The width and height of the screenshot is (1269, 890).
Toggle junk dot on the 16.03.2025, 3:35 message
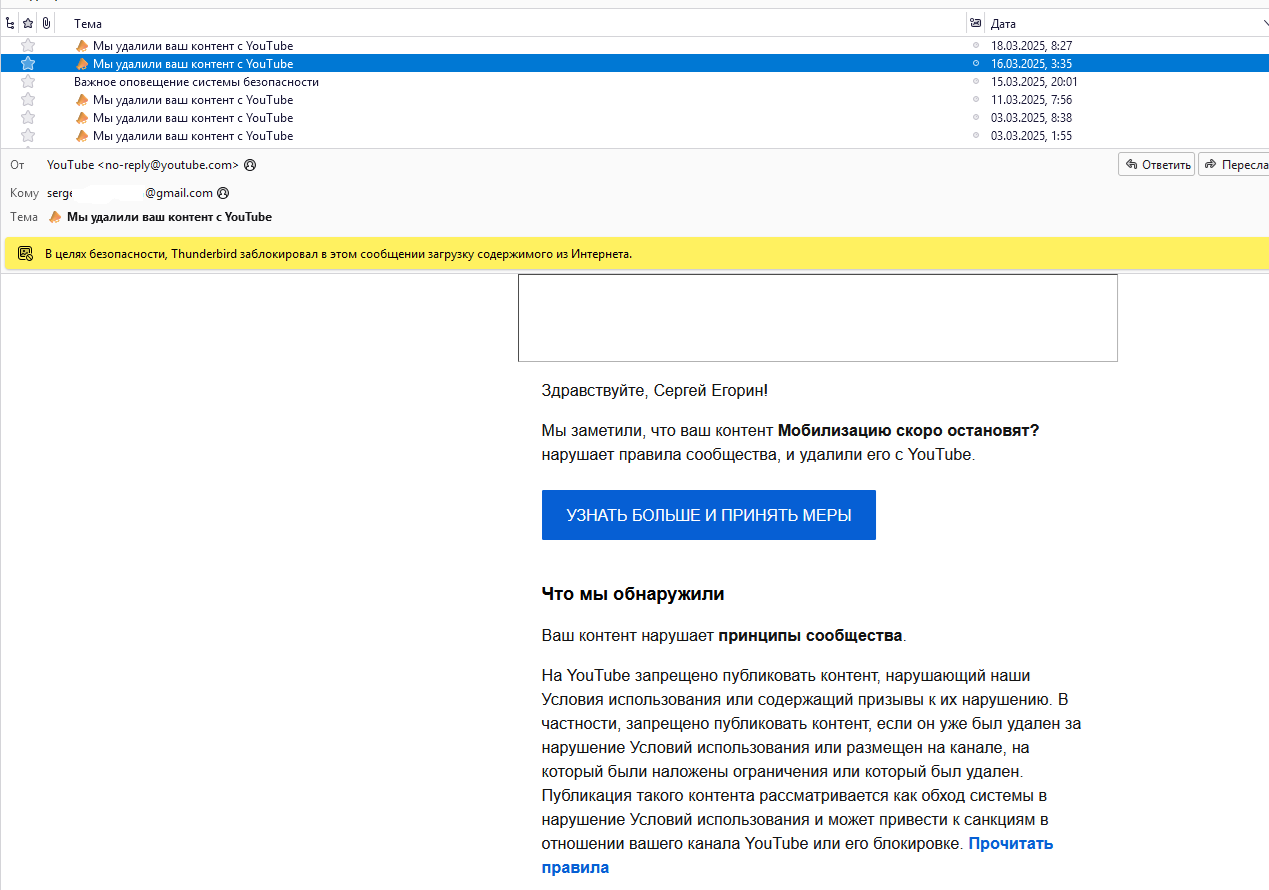pyautogui.click(x=976, y=63)
